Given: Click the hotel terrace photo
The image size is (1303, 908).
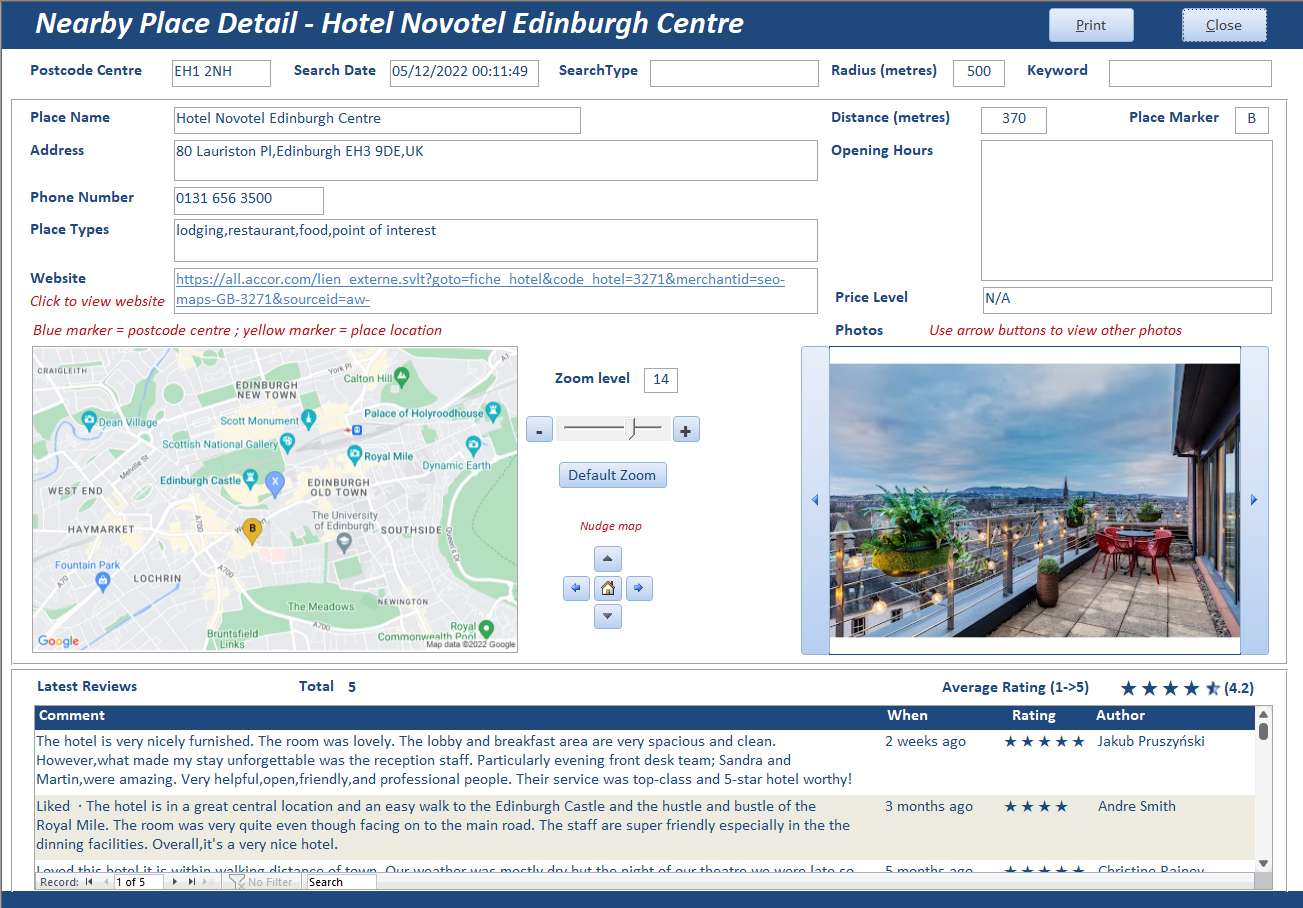Looking at the screenshot, I should coord(1035,500).
